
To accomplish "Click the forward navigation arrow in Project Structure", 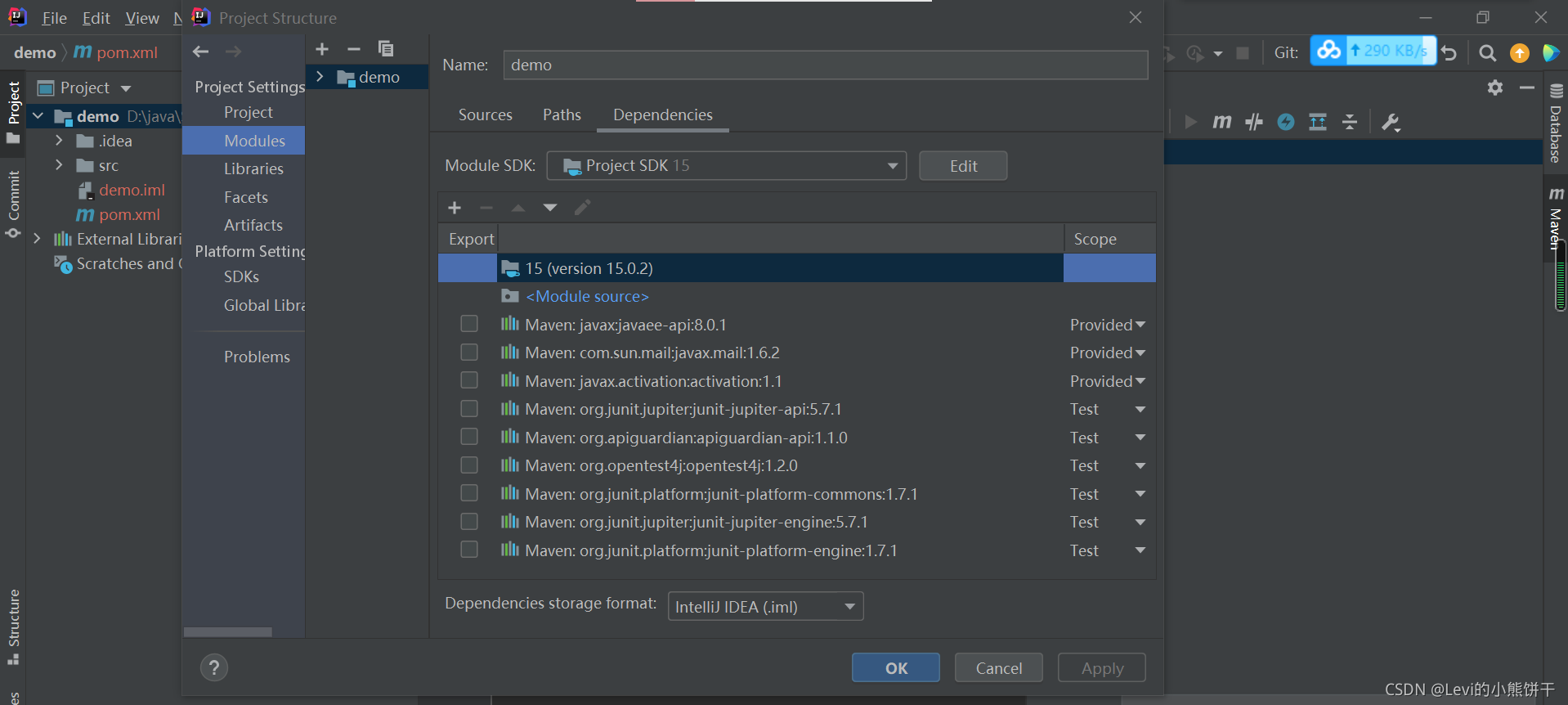I will point(233,52).
